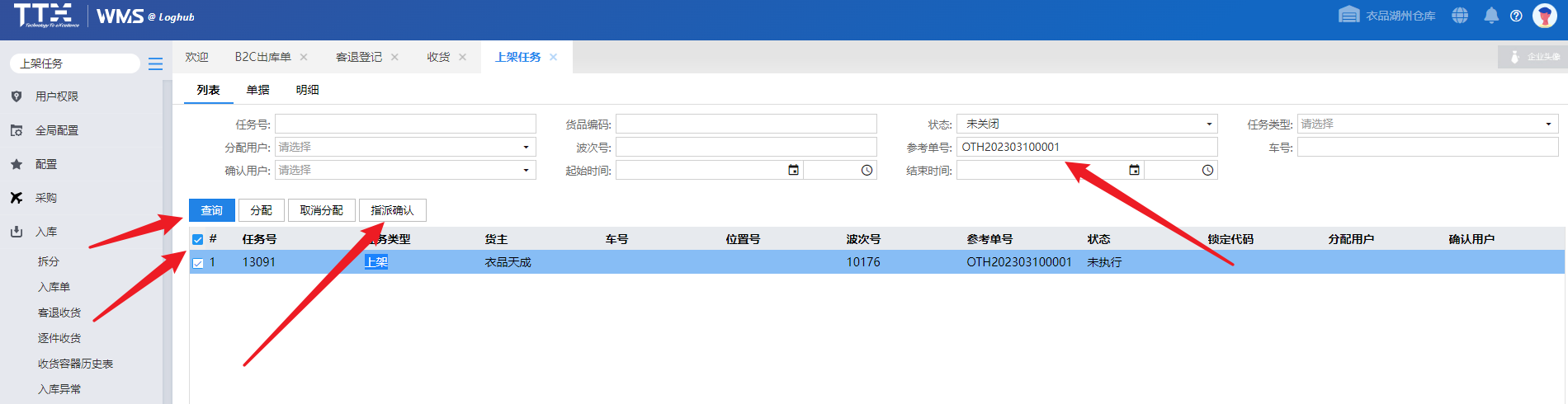This screenshot has width=1568, height=404.
Task: Switch to the 明细 sub-tab
Action: [x=307, y=90]
